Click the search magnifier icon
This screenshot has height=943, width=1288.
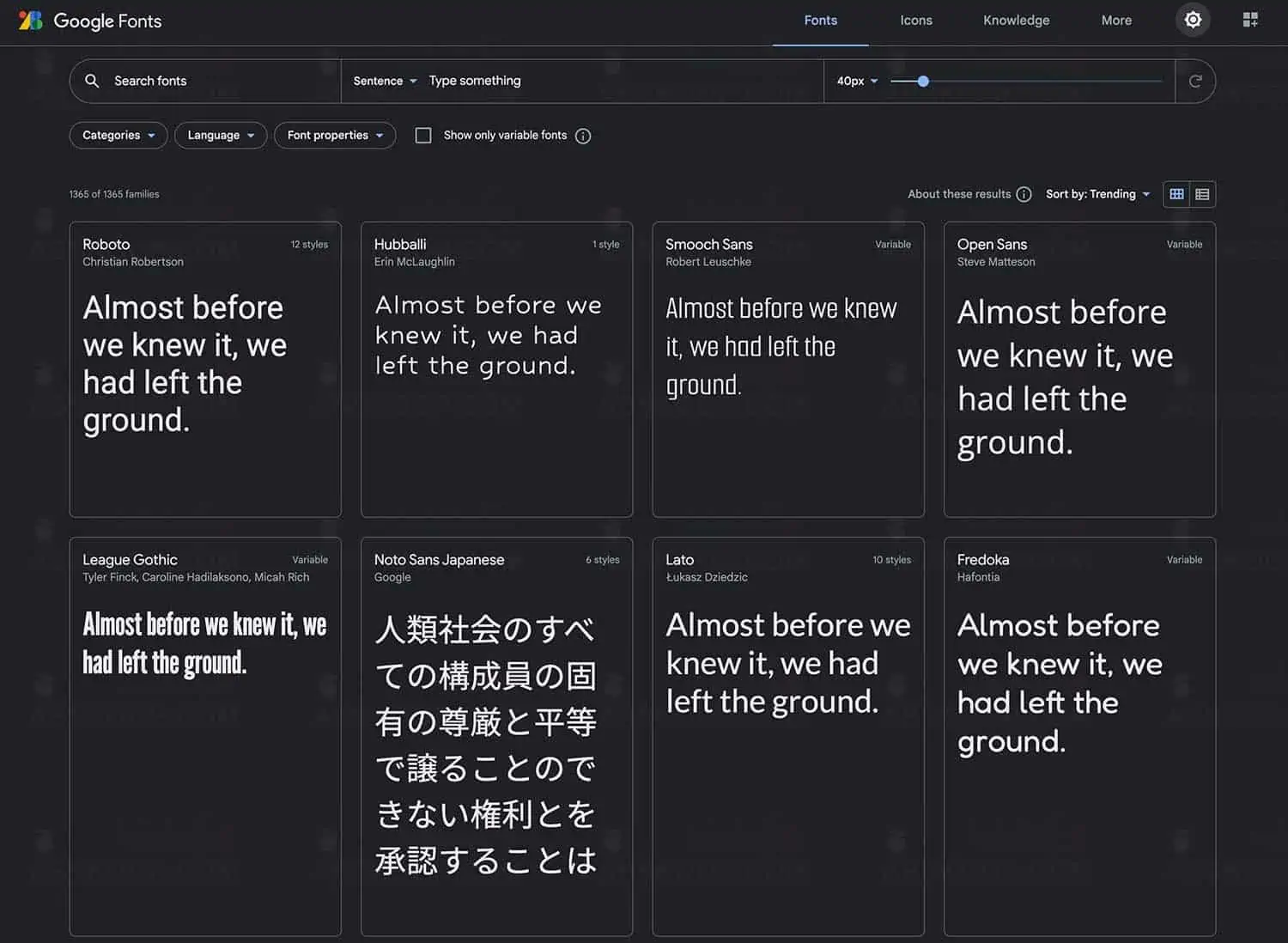tap(92, 81)
